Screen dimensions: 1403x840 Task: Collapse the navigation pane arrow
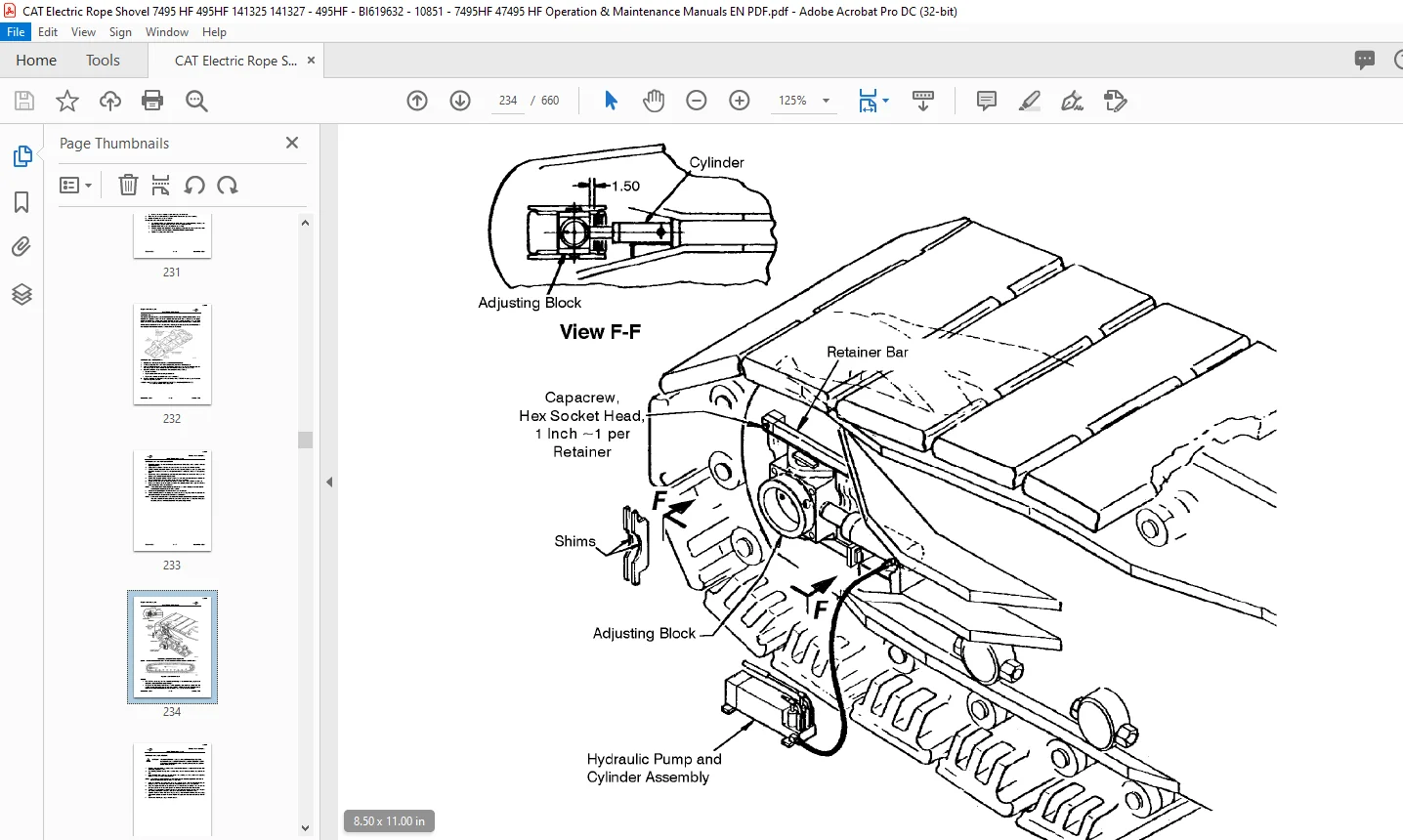pyautogui.click(x=329, y=482)
